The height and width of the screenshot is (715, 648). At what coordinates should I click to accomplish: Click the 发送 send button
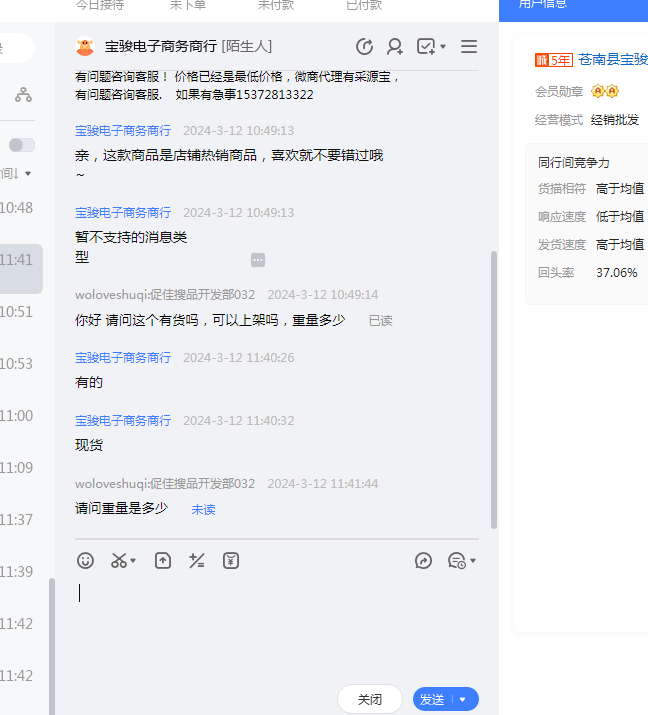(432, 700)
